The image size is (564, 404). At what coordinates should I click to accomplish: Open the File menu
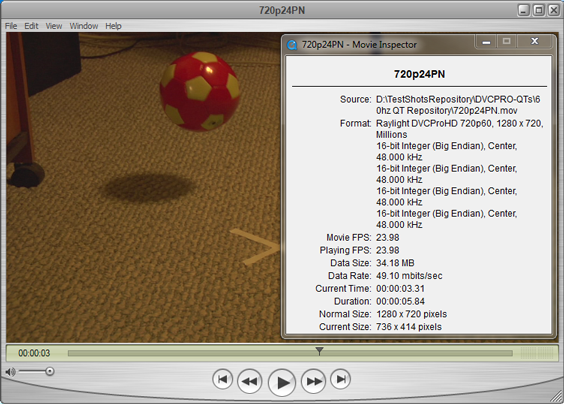click(11, 26)
